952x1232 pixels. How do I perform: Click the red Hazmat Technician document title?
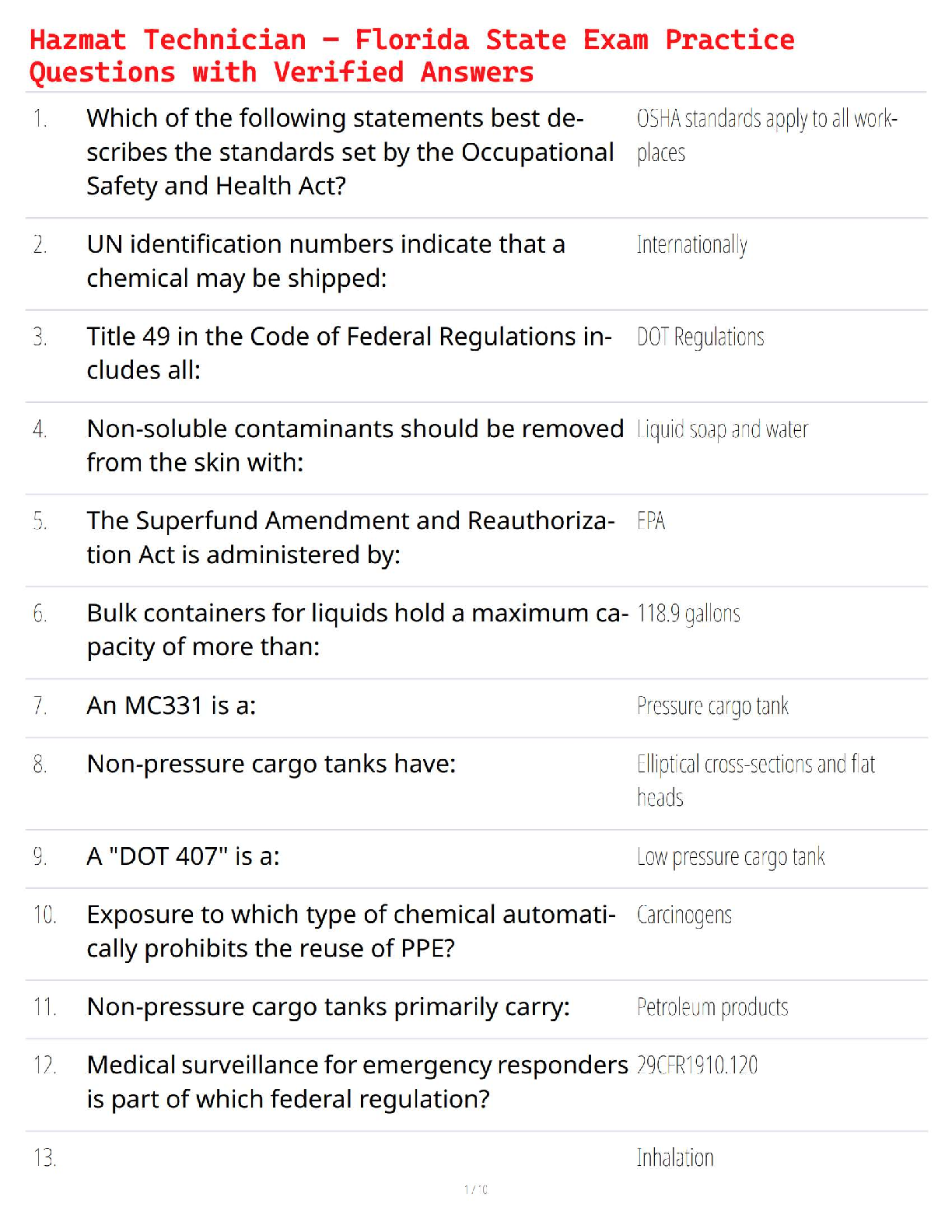tap(411, 56)
